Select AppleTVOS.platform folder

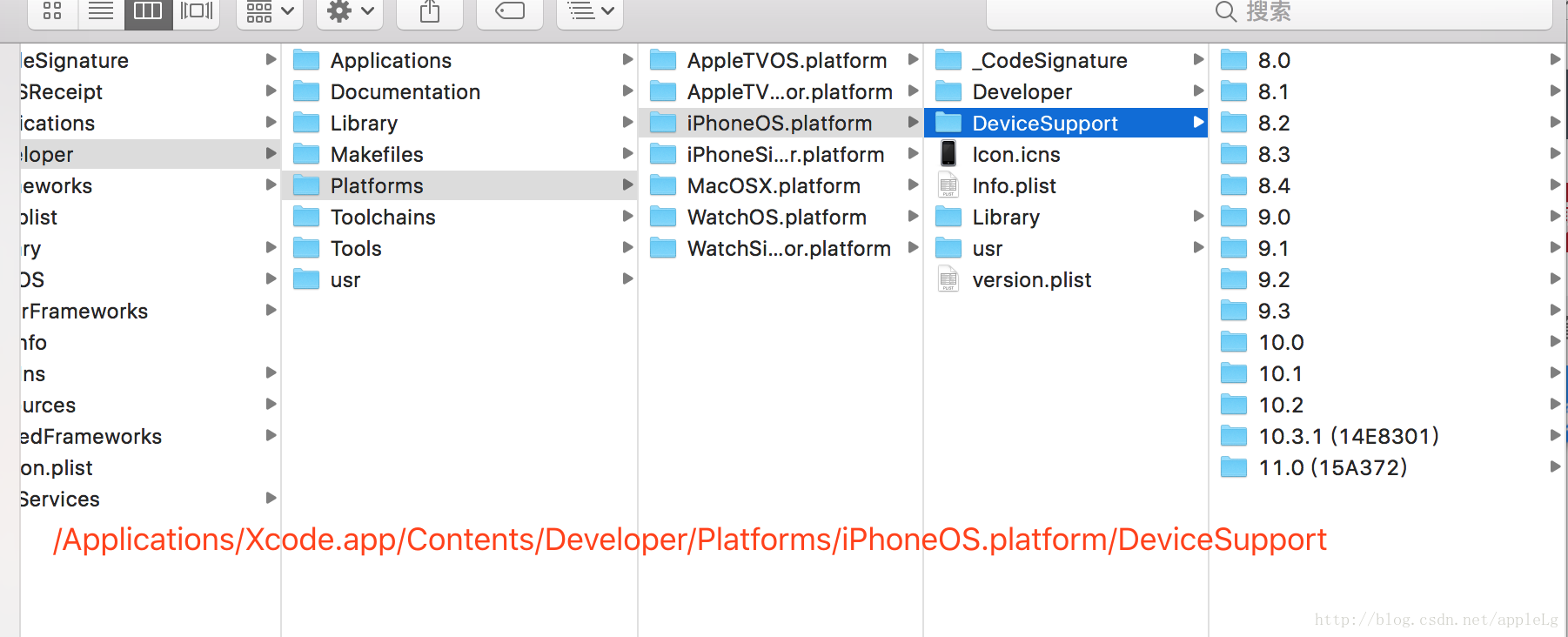(x=781, y=60)
